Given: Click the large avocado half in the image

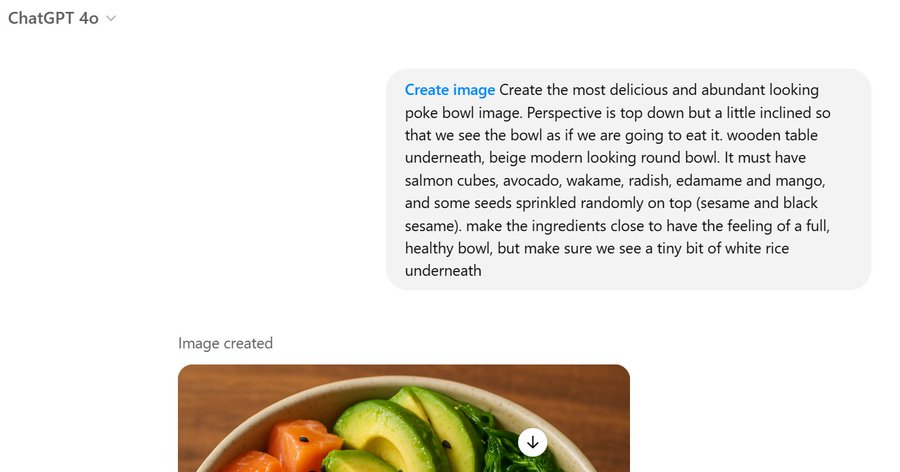Looking at the screenshot, I should (390, 432).
